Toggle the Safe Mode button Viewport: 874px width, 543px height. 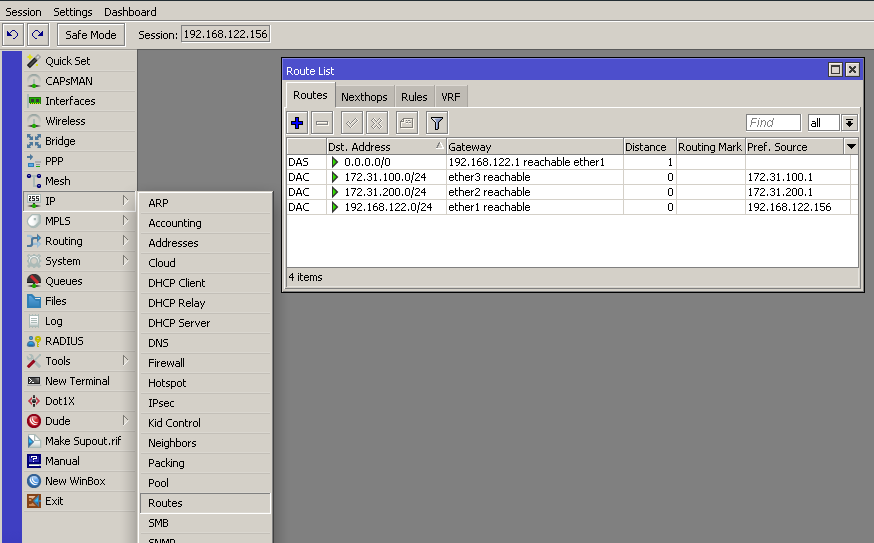click(x=90, y=35)
